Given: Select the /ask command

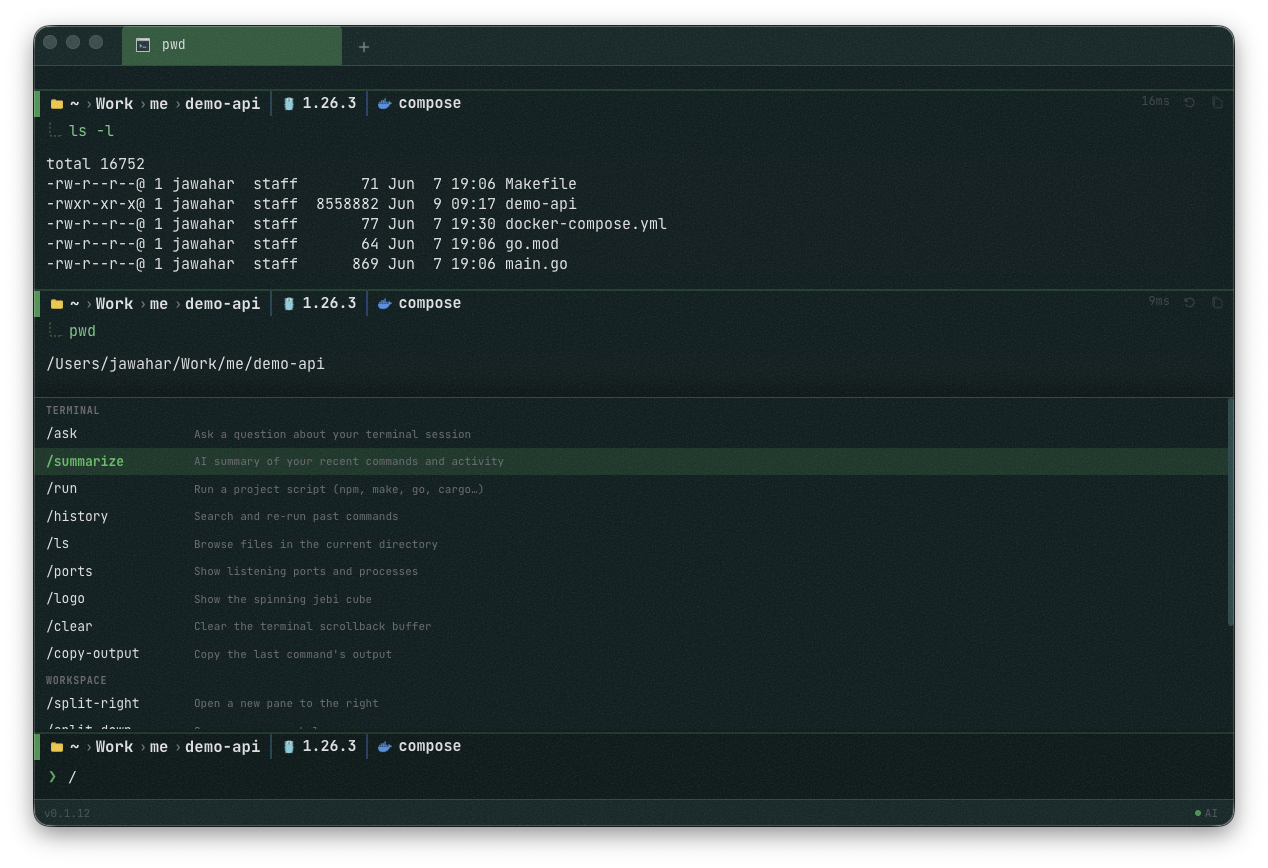Looking at the screenshot, I should (631, 434).
